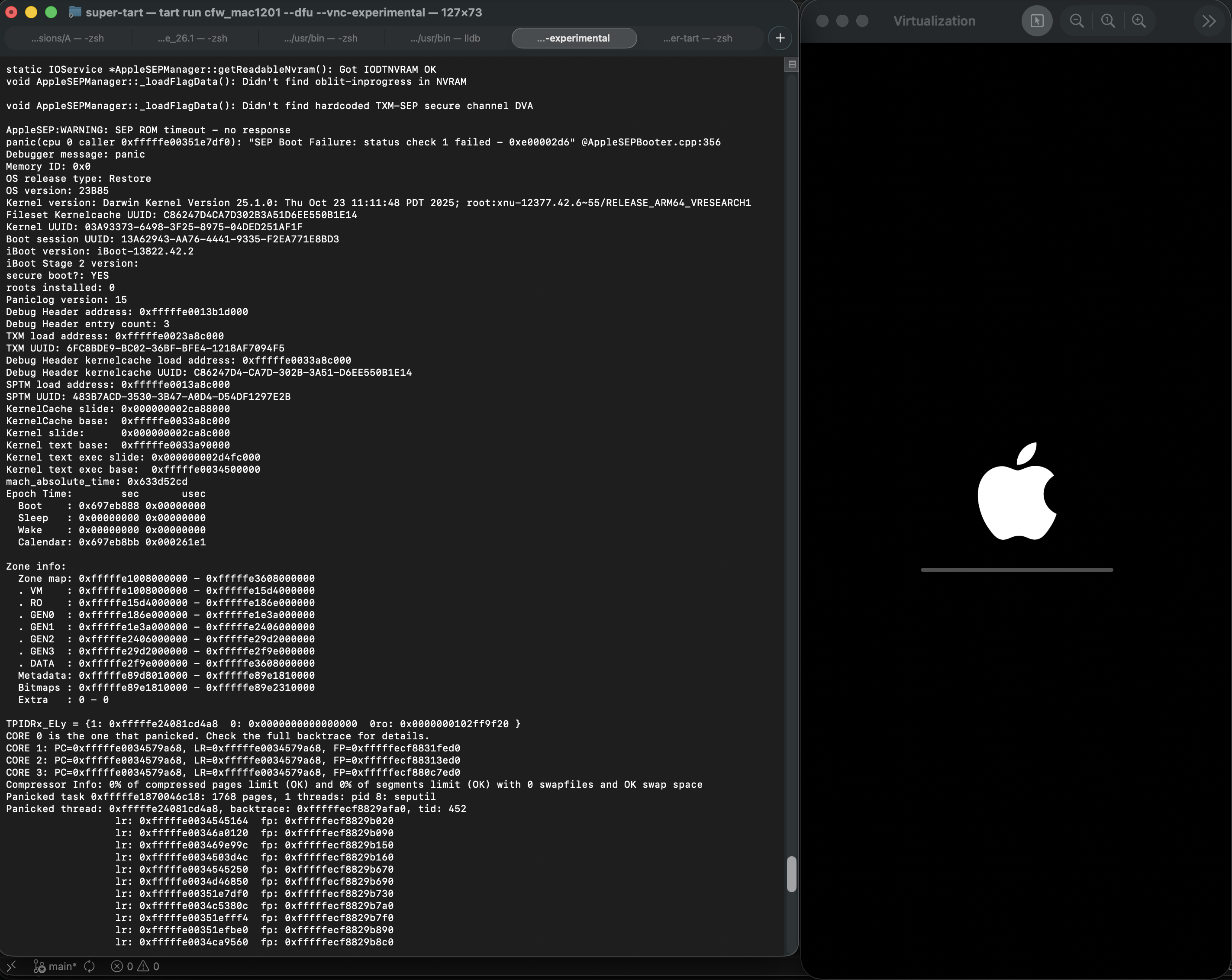Click the terminal window title text
This screenshot has height=980, width=1232.
pos(284,13)
